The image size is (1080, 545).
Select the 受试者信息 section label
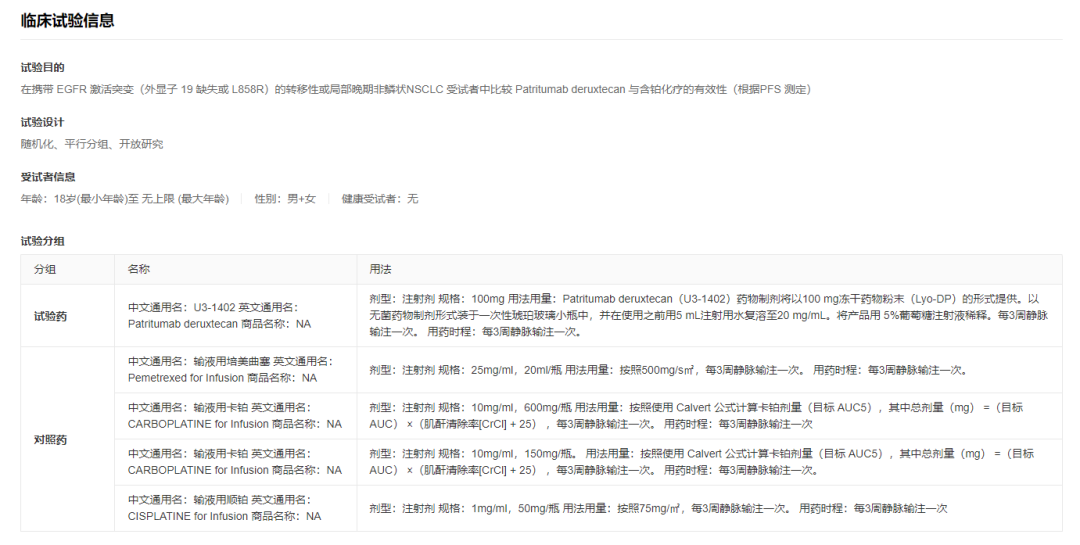(x=48, y=177)
